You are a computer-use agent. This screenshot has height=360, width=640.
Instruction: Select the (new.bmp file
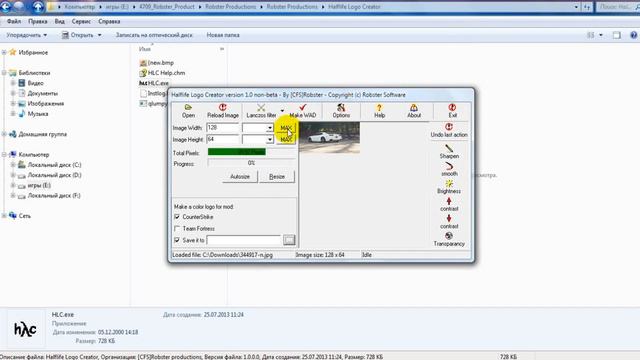pyautogui.click(x=160, y=62)
